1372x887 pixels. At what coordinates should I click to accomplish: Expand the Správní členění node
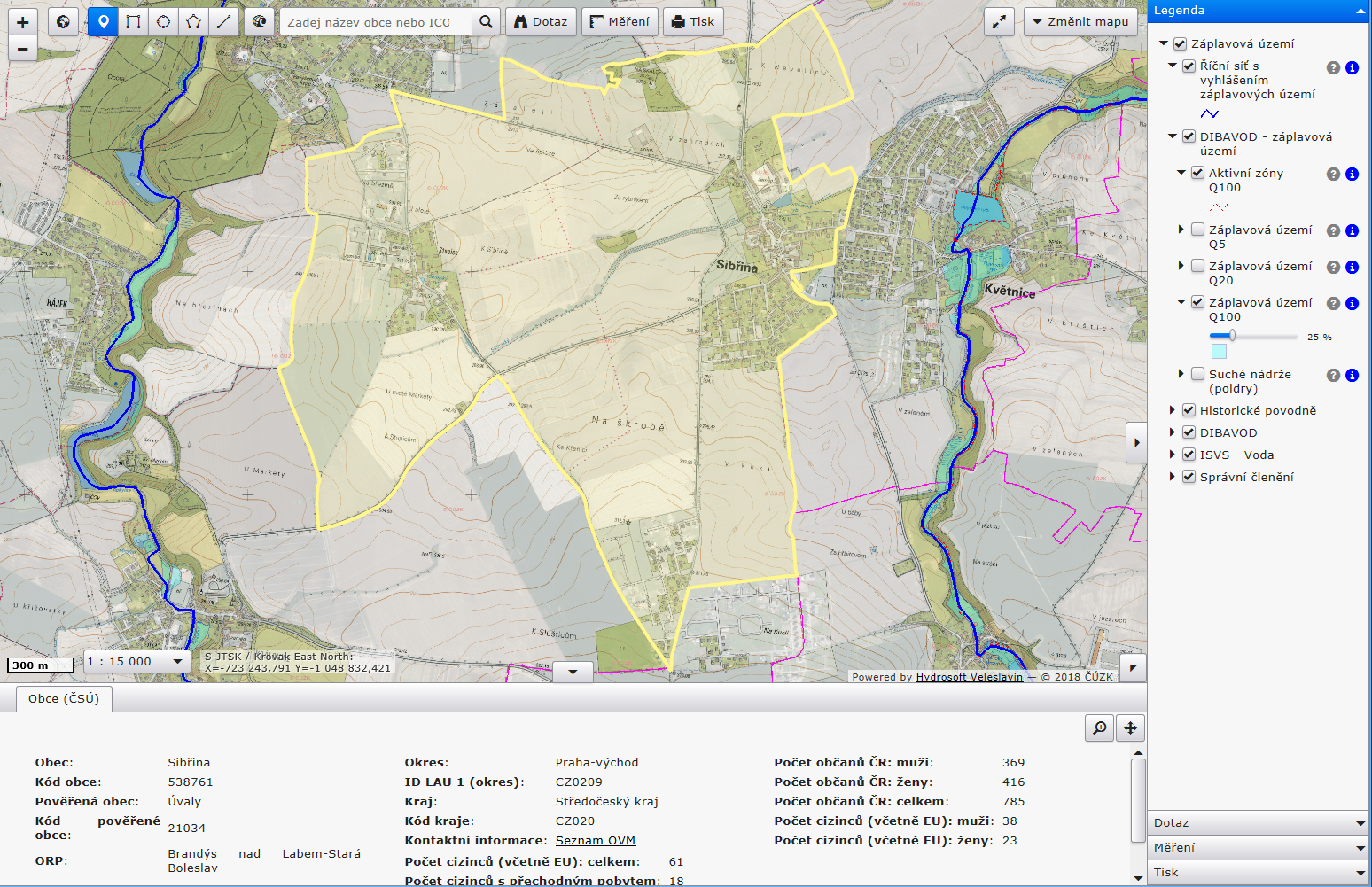[x=1173, y=477]
